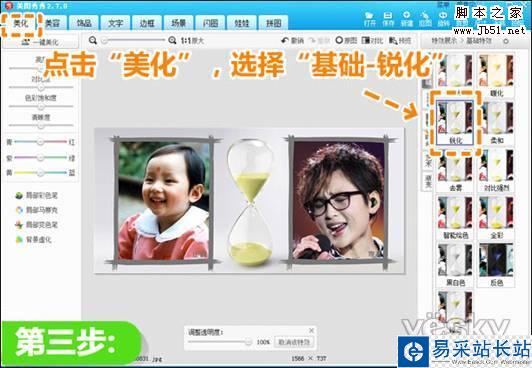Switch to the 饰品 tab

[84, 23]
